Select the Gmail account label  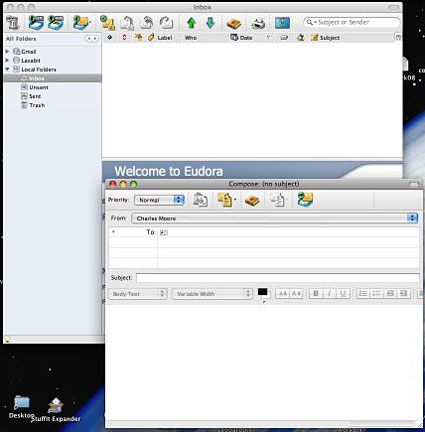29,51
